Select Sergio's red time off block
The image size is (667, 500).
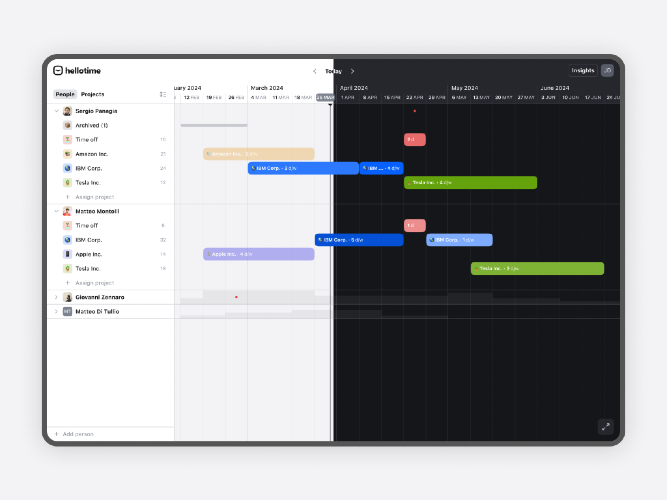click(415, 140)
